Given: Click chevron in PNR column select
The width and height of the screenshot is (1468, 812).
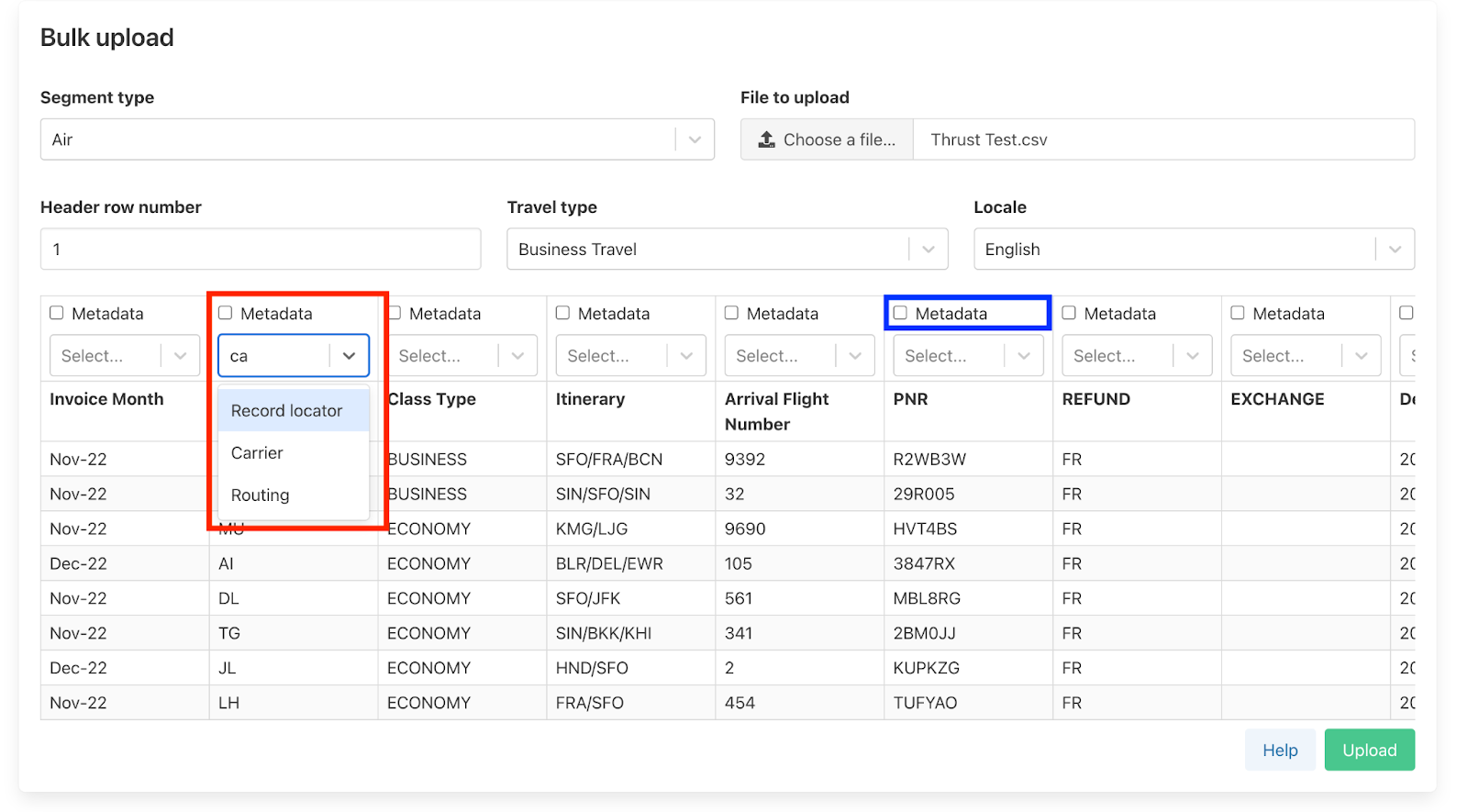Looking at the screenshot, I should tap(1024, 356).
